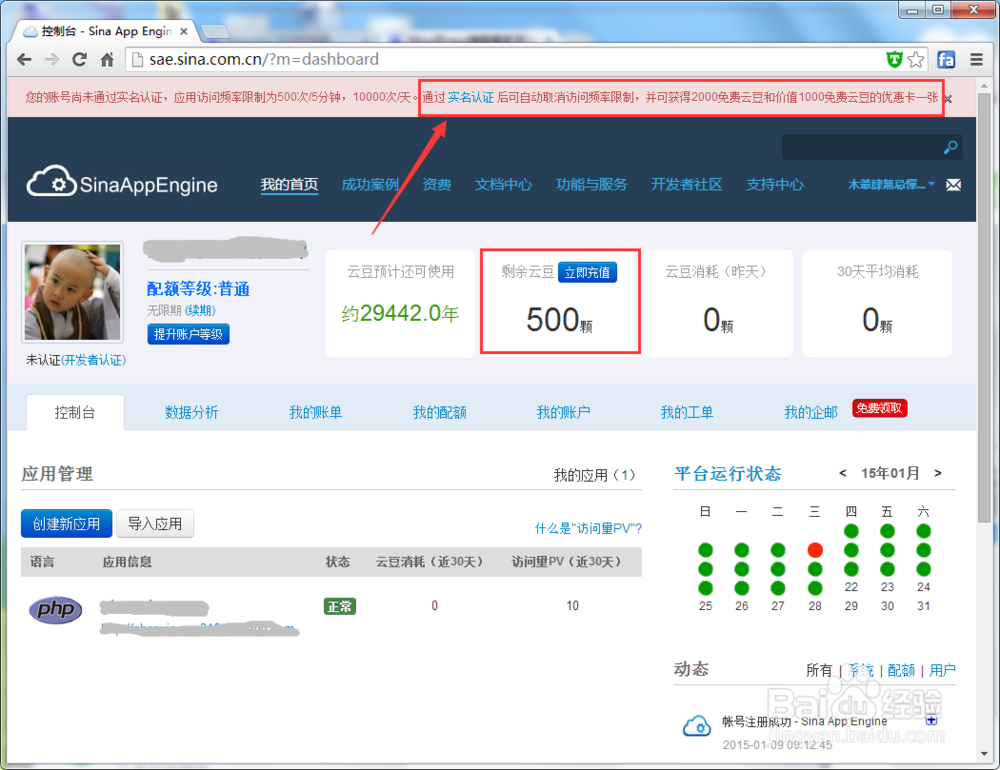Viewport: 1000px width, 770px height.
Task: Open 功能与服务 navigation item
Action: [591, 184]
